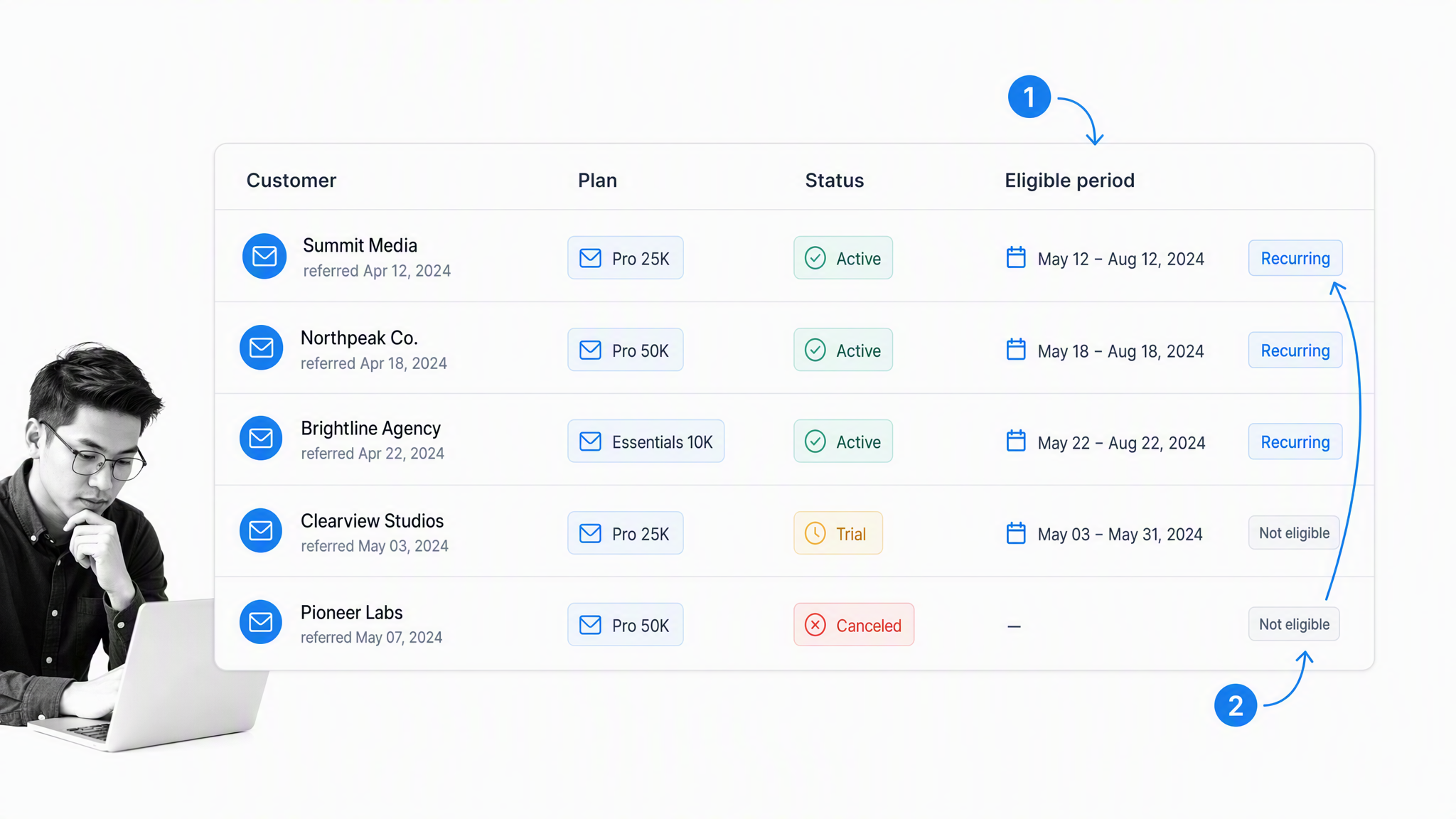Click the green checkmark icon in Northpeak Co.'s status

815,349
